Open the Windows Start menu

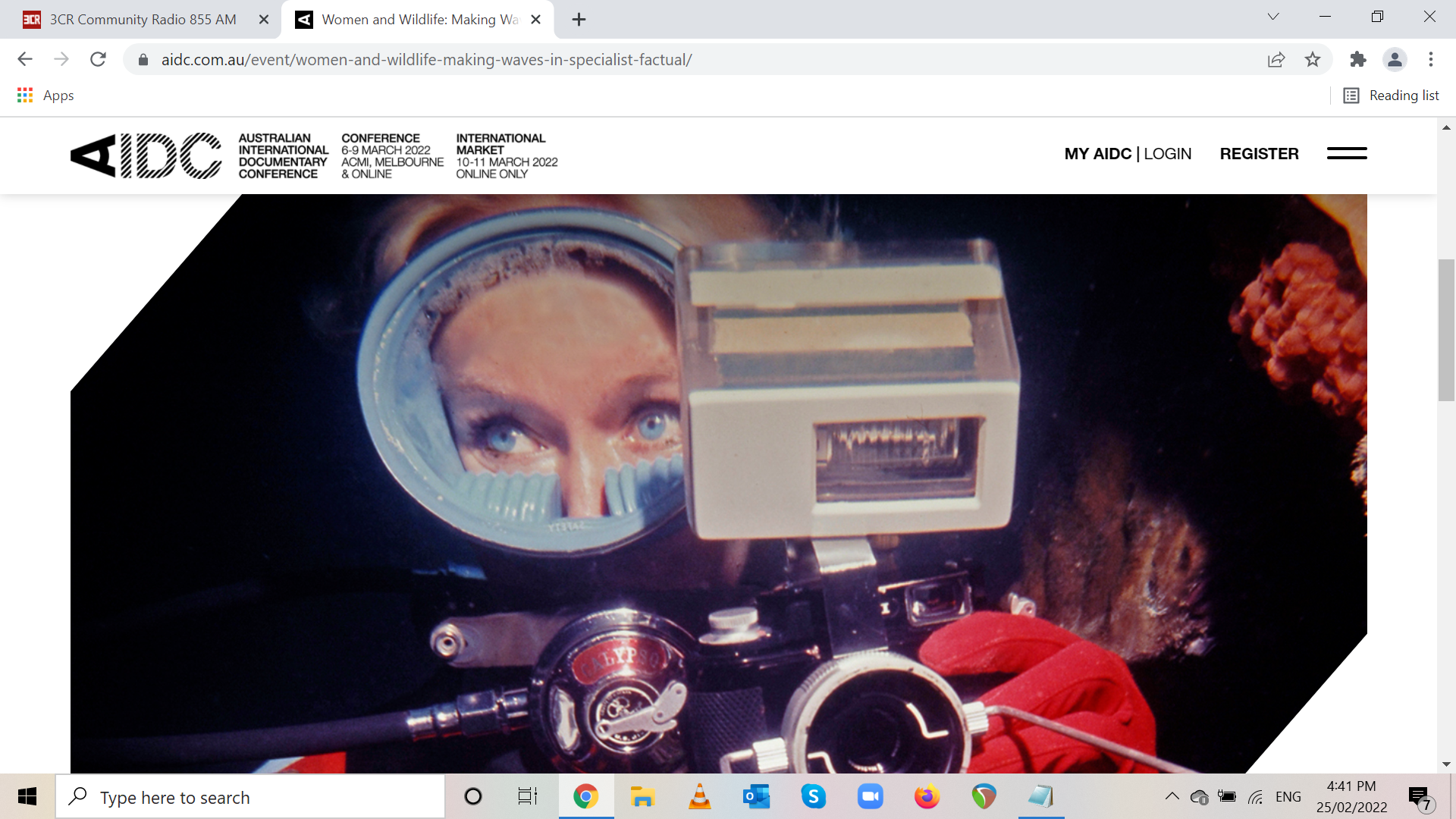point(27,796)
